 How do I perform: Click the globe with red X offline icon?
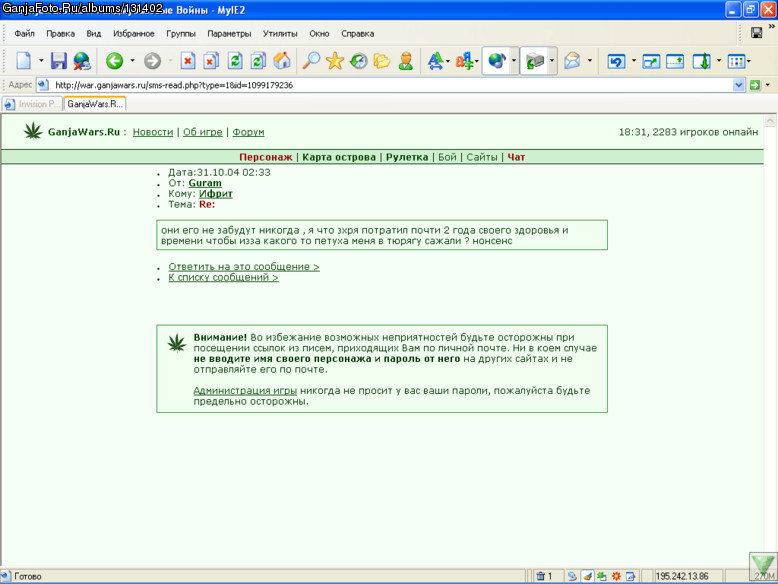click(81, 61)
